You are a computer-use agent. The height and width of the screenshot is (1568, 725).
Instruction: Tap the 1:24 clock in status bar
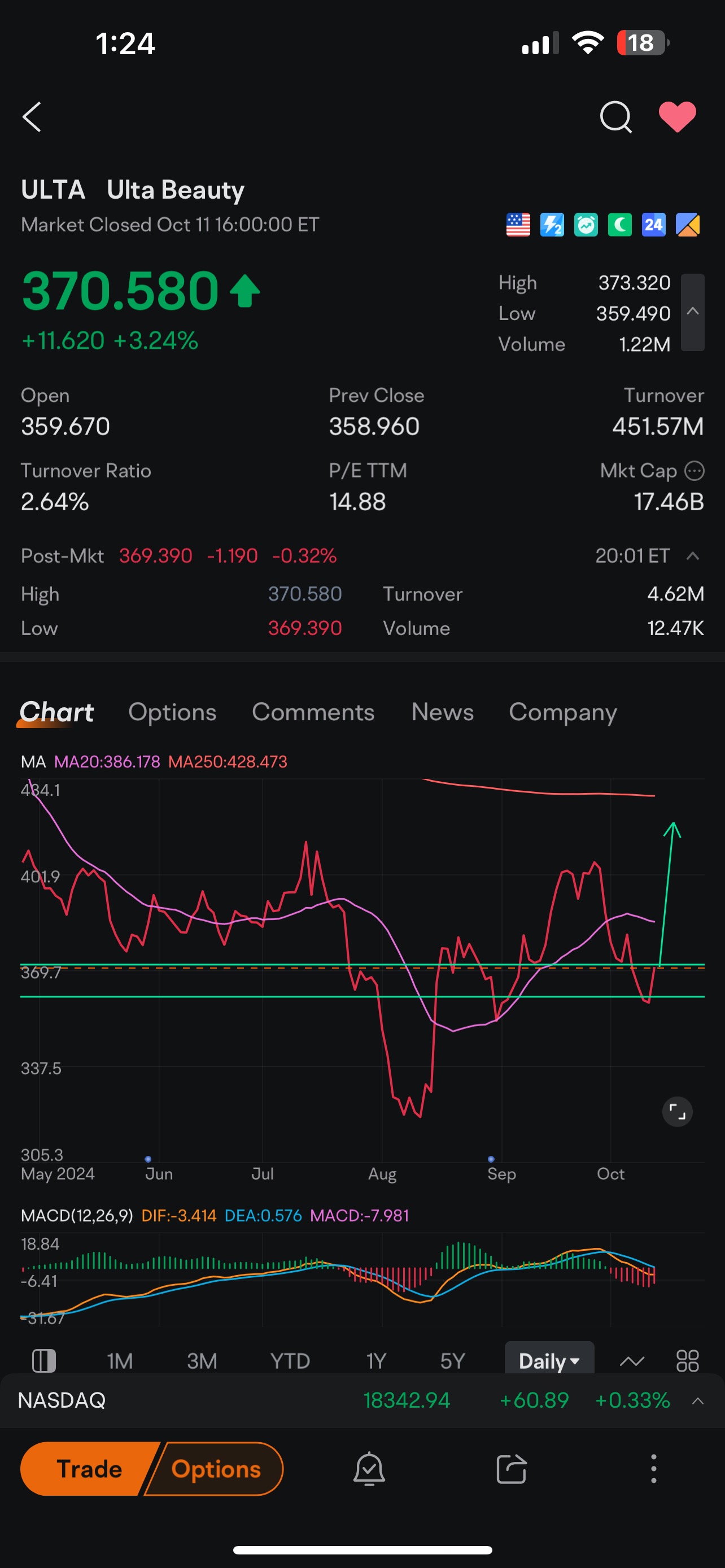pyautogui.click(x=125, y=44)
